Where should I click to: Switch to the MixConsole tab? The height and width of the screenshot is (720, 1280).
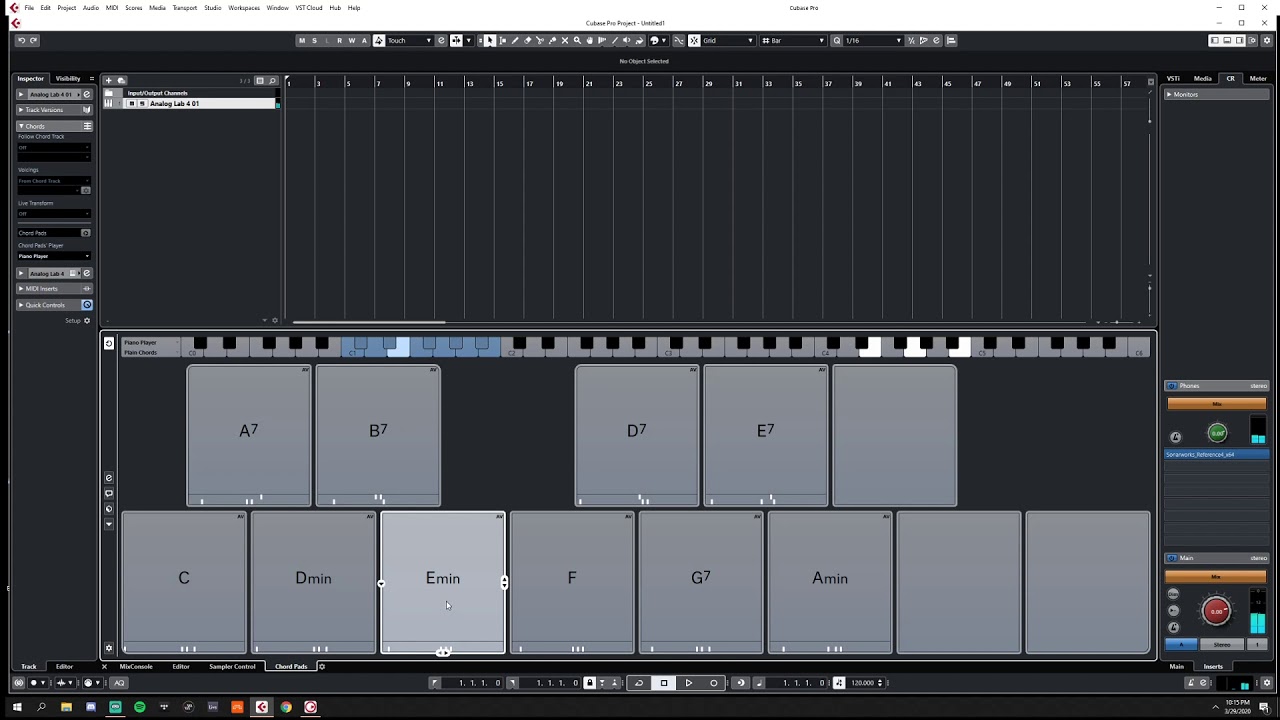pyautogui.click(x=136, y=666)
